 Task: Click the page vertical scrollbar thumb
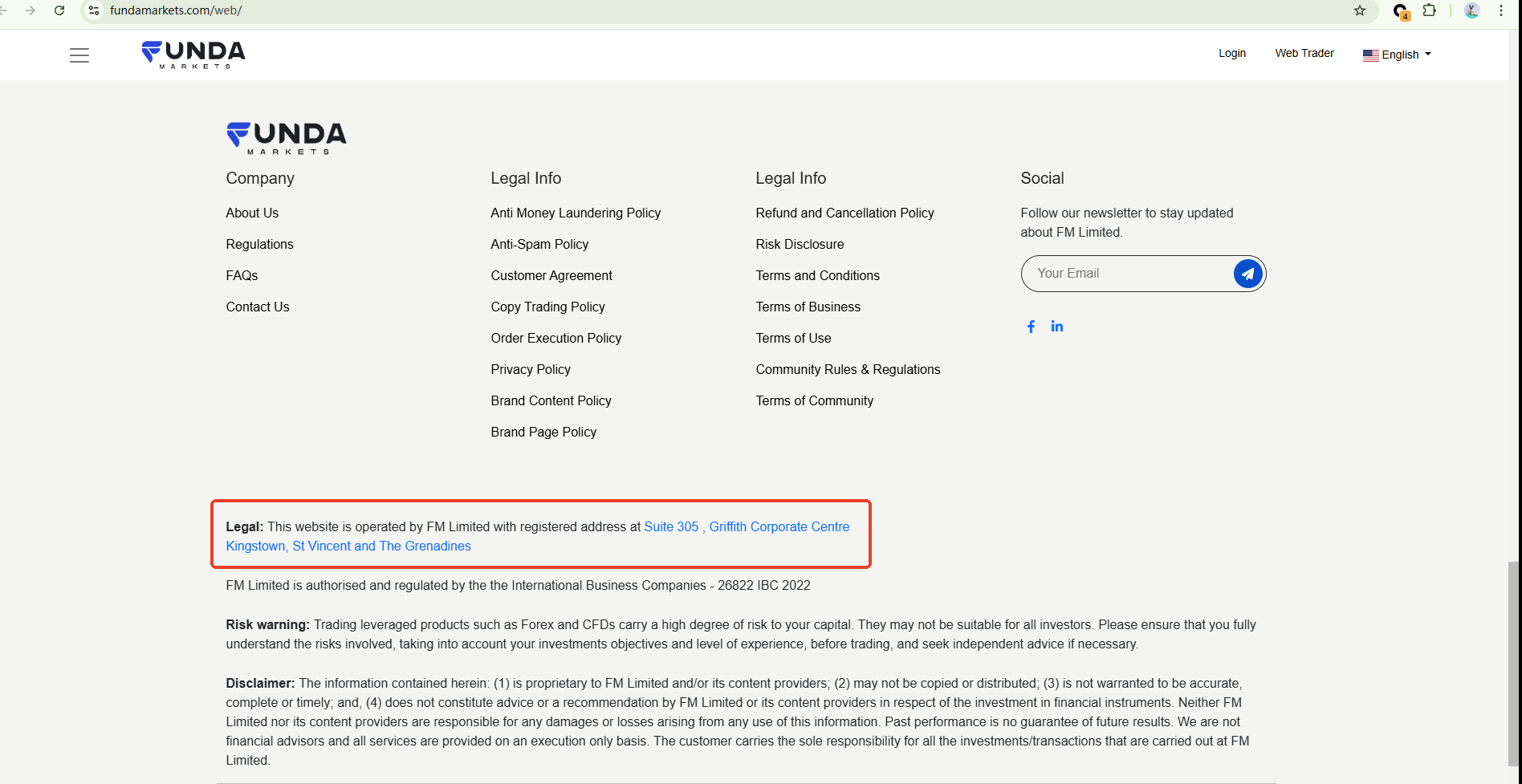click(x=1514, y=664)
